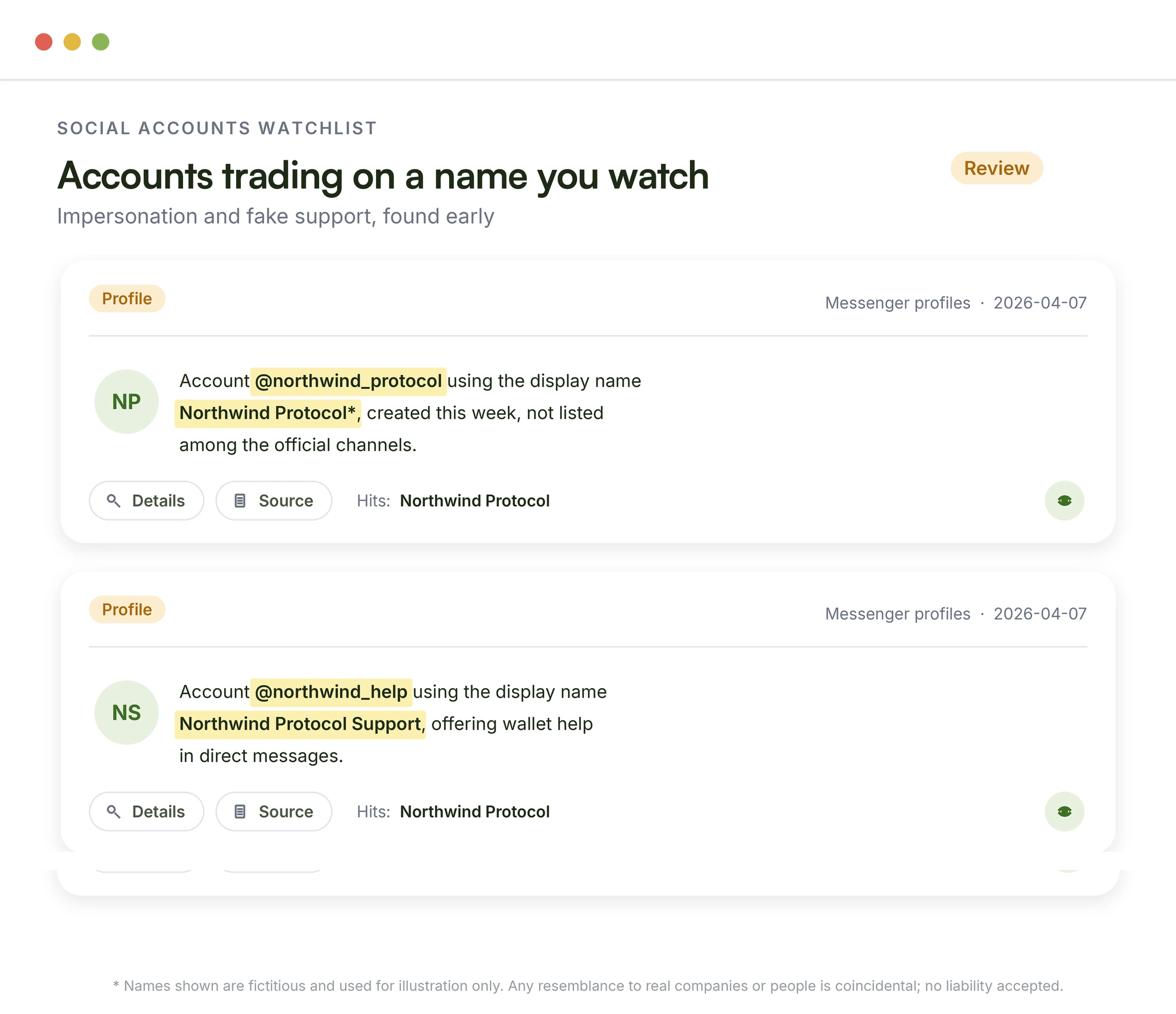1176x1014 pixels.
Task: Click the Profile tag on the @northwind_help card
Action: (x=127, y=610)
